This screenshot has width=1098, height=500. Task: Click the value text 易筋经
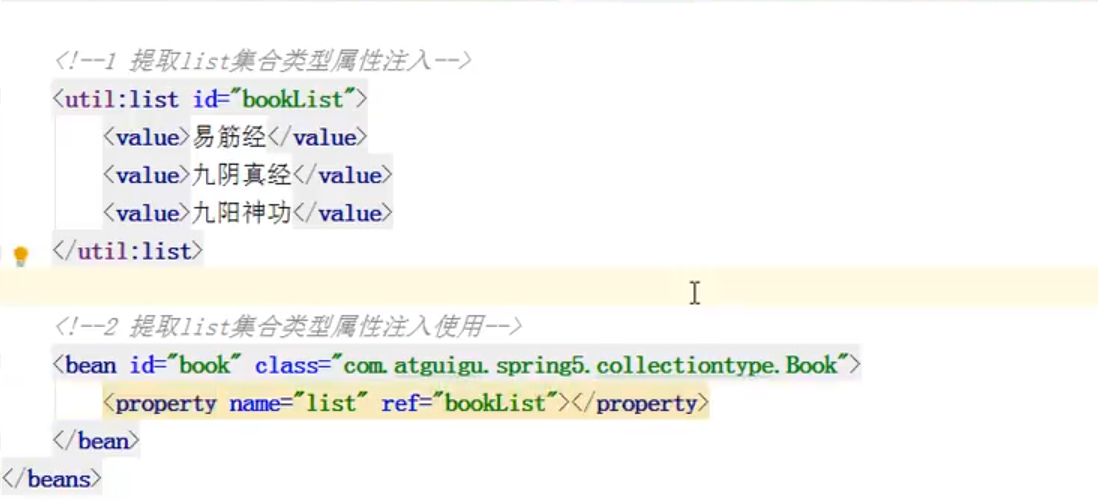[230, 138]
